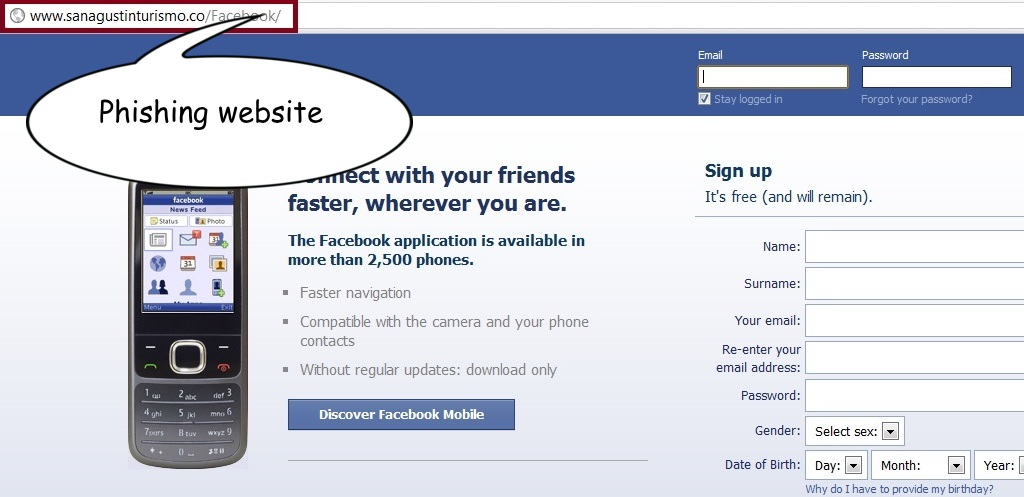Expand the Day of birth dropdown
The width and height of the screenshot is (1024, 497).
tap(837, 466)
